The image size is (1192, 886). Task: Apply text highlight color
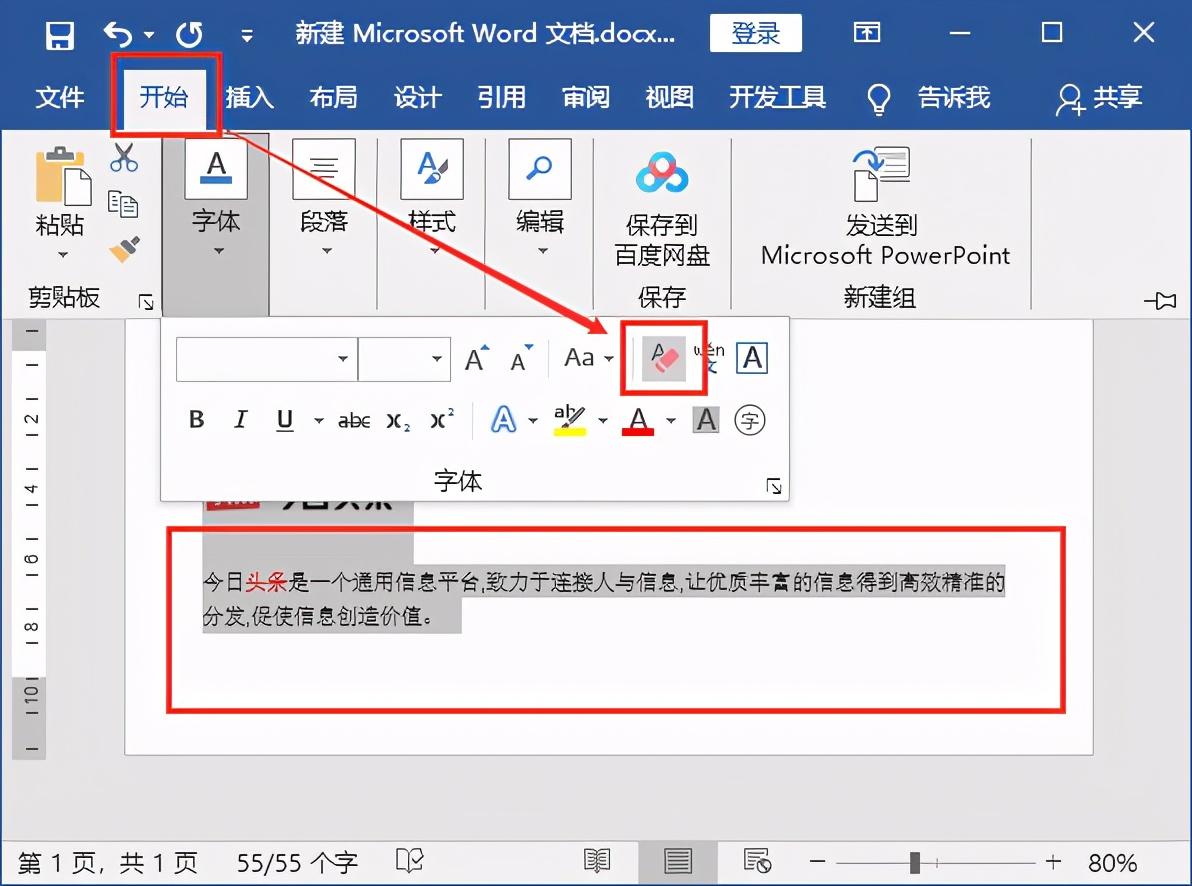pos(571,419)
